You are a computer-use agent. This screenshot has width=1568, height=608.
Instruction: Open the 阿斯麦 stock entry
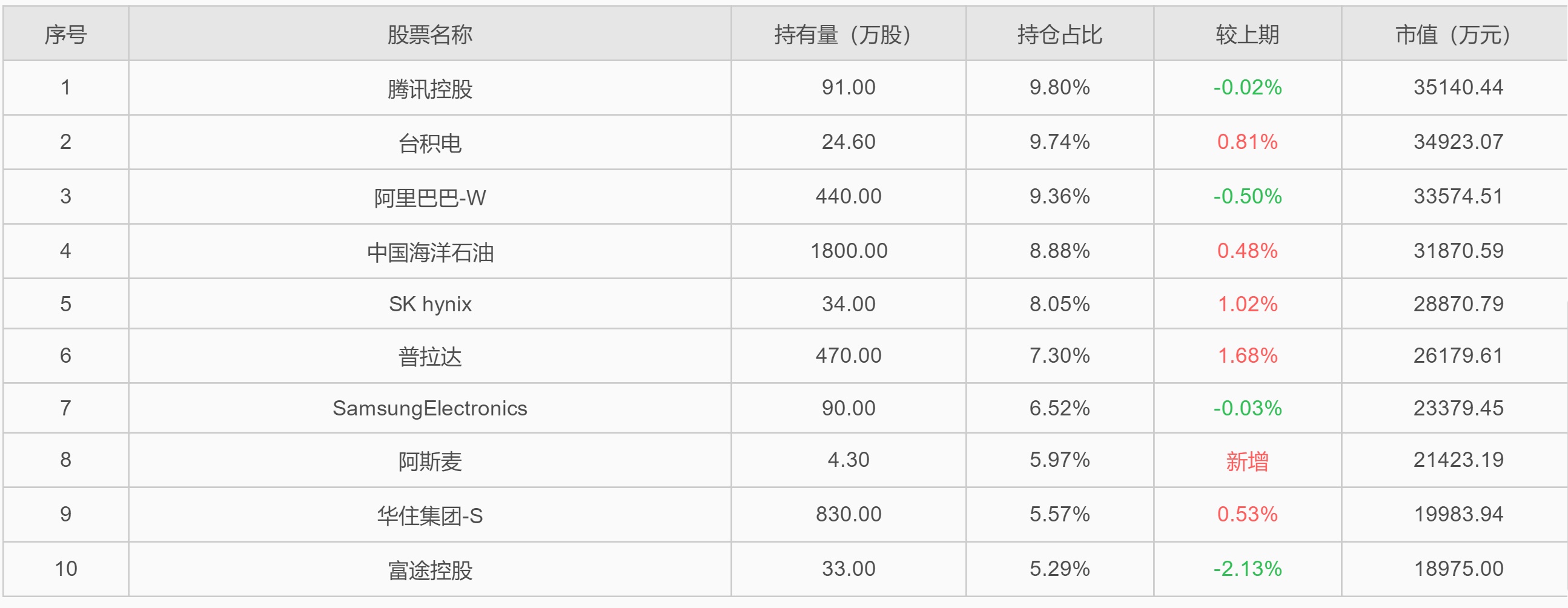(430, 461)
